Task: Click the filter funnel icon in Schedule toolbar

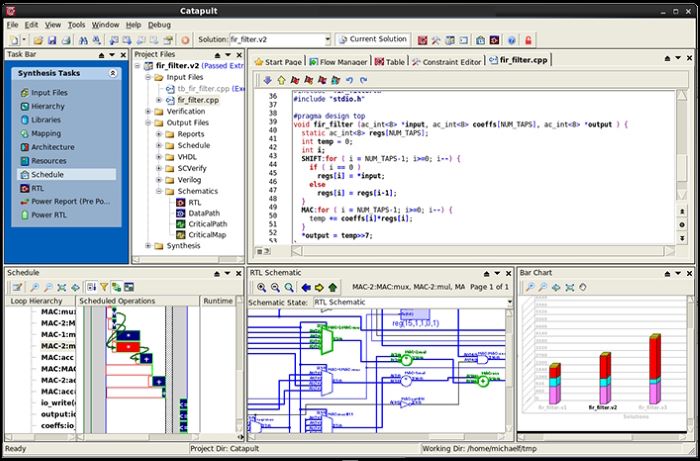Action: tap(103, 287)
